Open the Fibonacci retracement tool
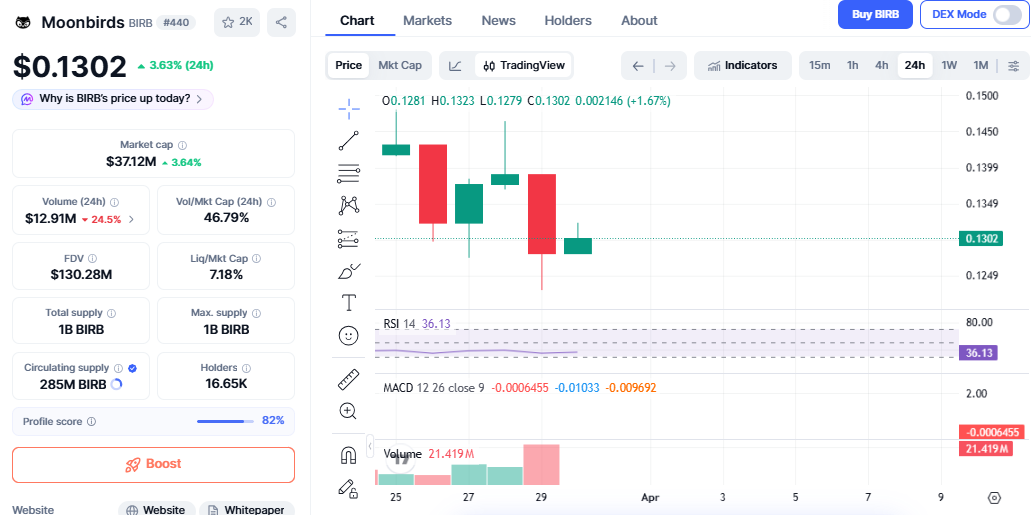 [x=348, y=173]
